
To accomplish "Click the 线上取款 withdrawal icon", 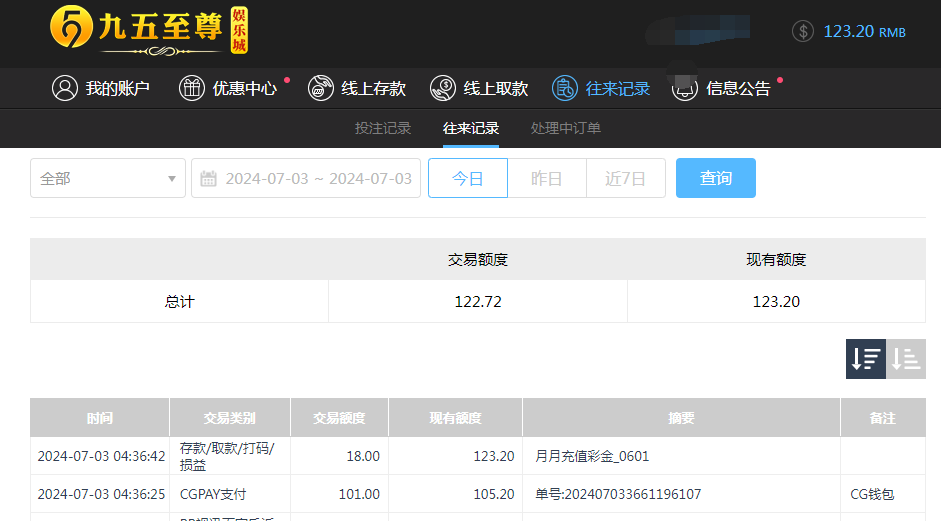I will pos(443,88).
